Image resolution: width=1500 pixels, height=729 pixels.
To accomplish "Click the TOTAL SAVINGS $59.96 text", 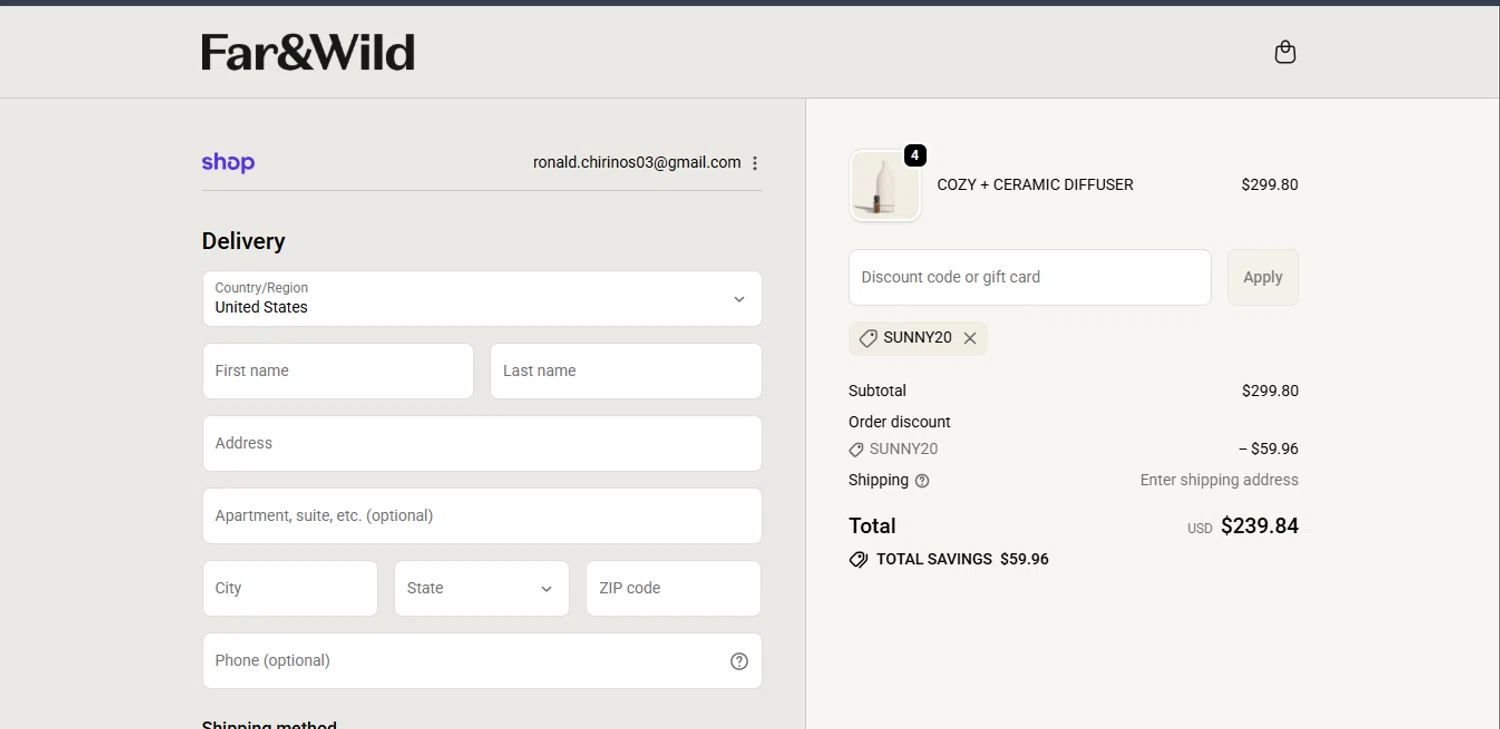I will [962, 559].
